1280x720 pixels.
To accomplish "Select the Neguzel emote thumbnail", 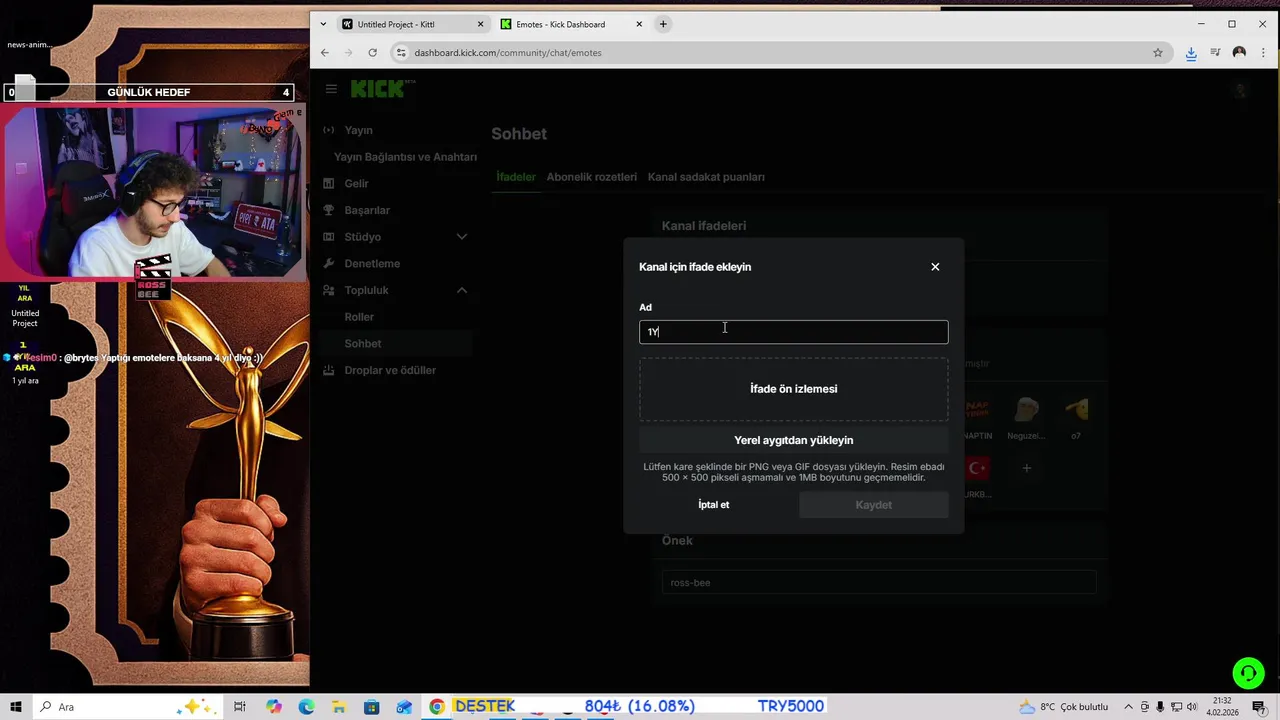I will [x=1026, y=410].
